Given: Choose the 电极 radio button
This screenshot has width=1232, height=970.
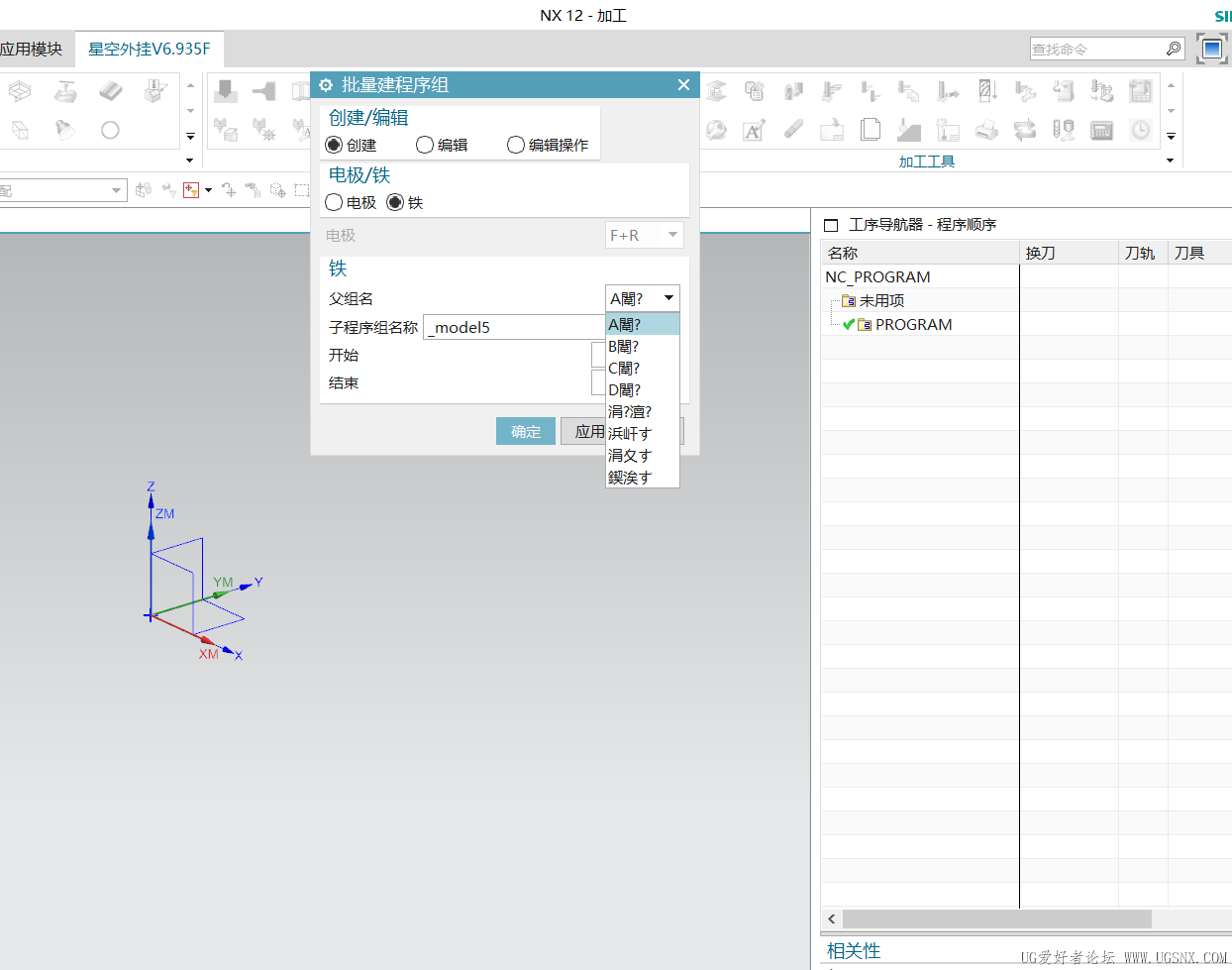Looking at the screenshot, I should (335, 203).
